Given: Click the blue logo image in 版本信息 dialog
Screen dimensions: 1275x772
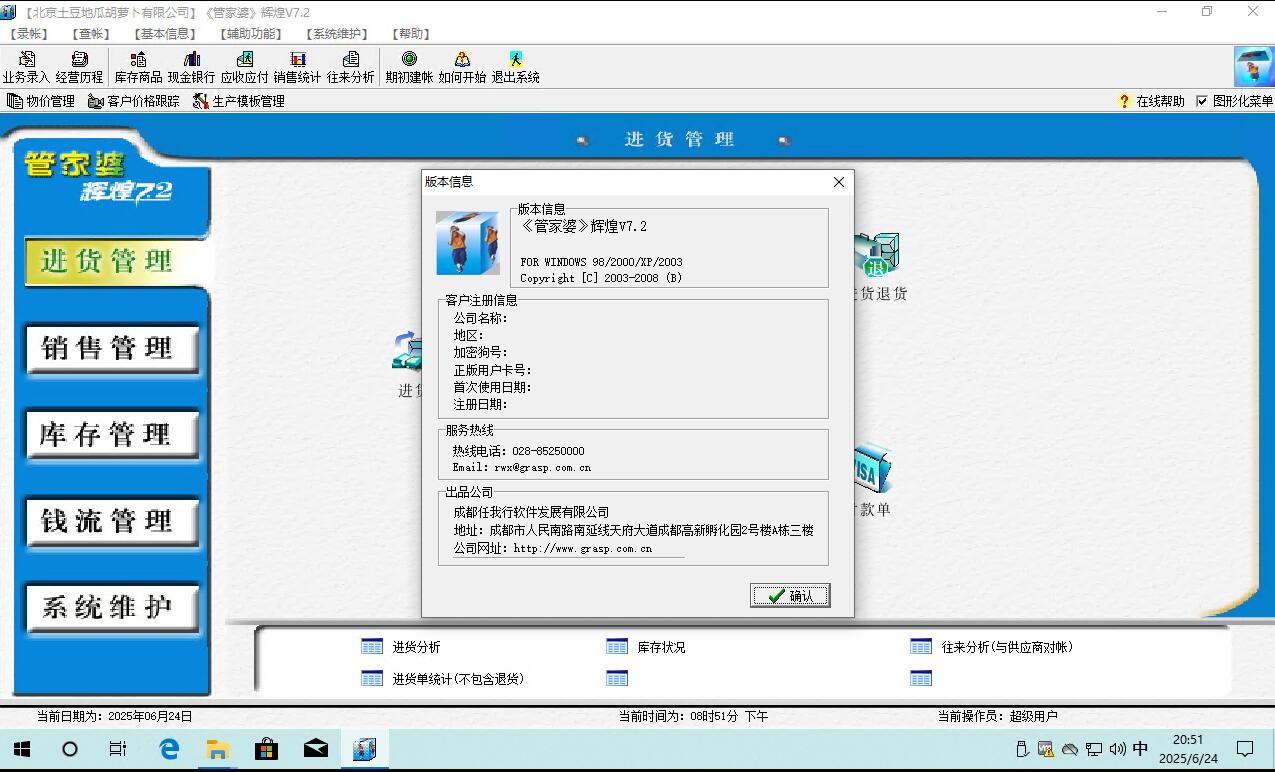Looking at the screenshot, I should coord(468,243).
